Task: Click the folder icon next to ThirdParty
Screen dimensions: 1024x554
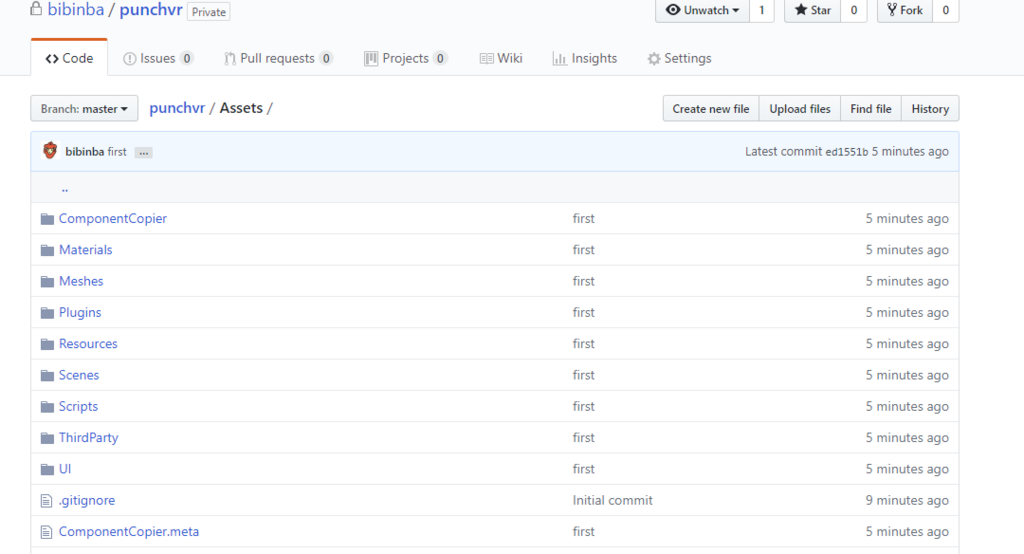Action: 47,438
